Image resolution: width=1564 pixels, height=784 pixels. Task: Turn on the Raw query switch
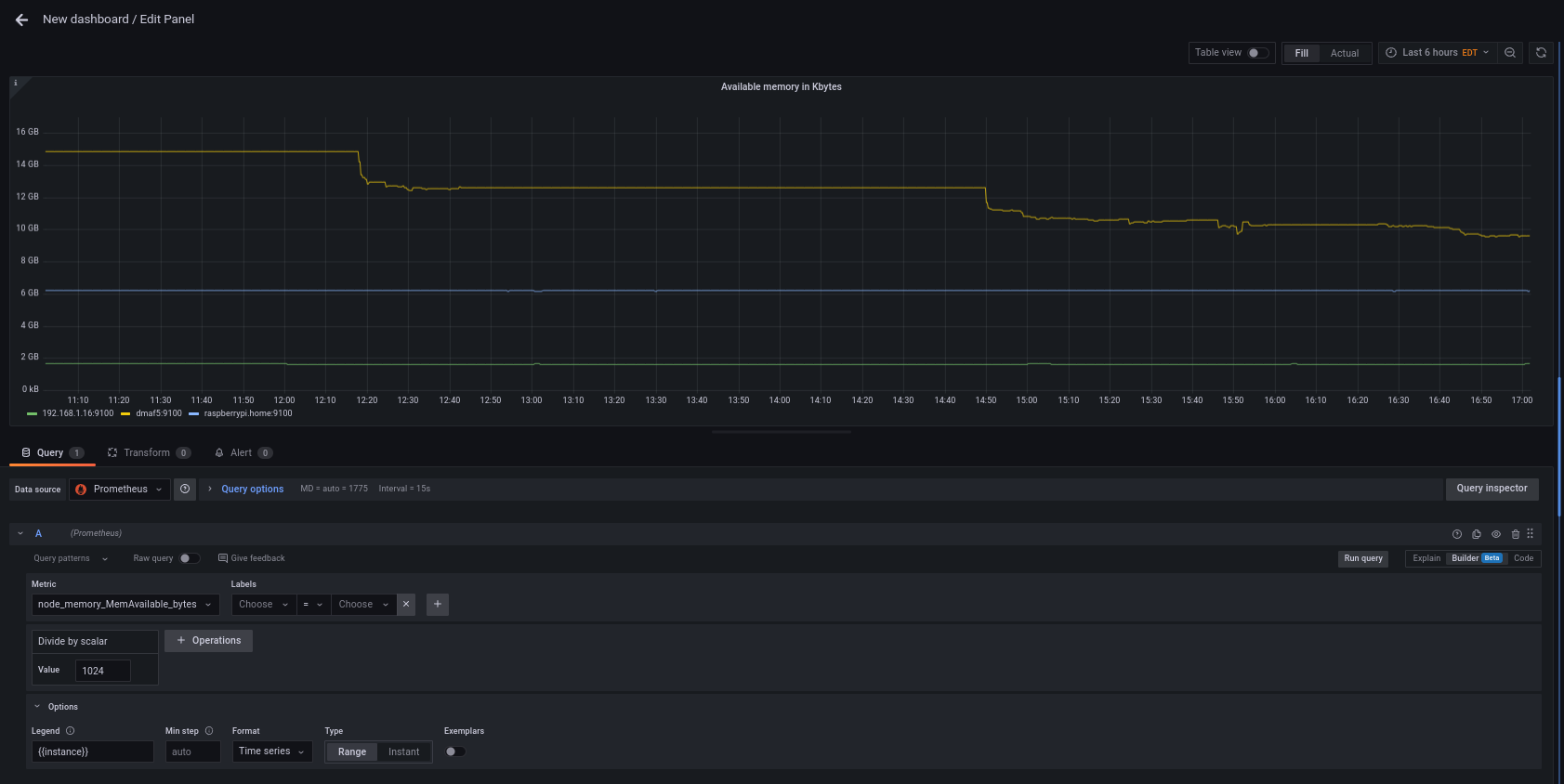click(x=189, y=558)
